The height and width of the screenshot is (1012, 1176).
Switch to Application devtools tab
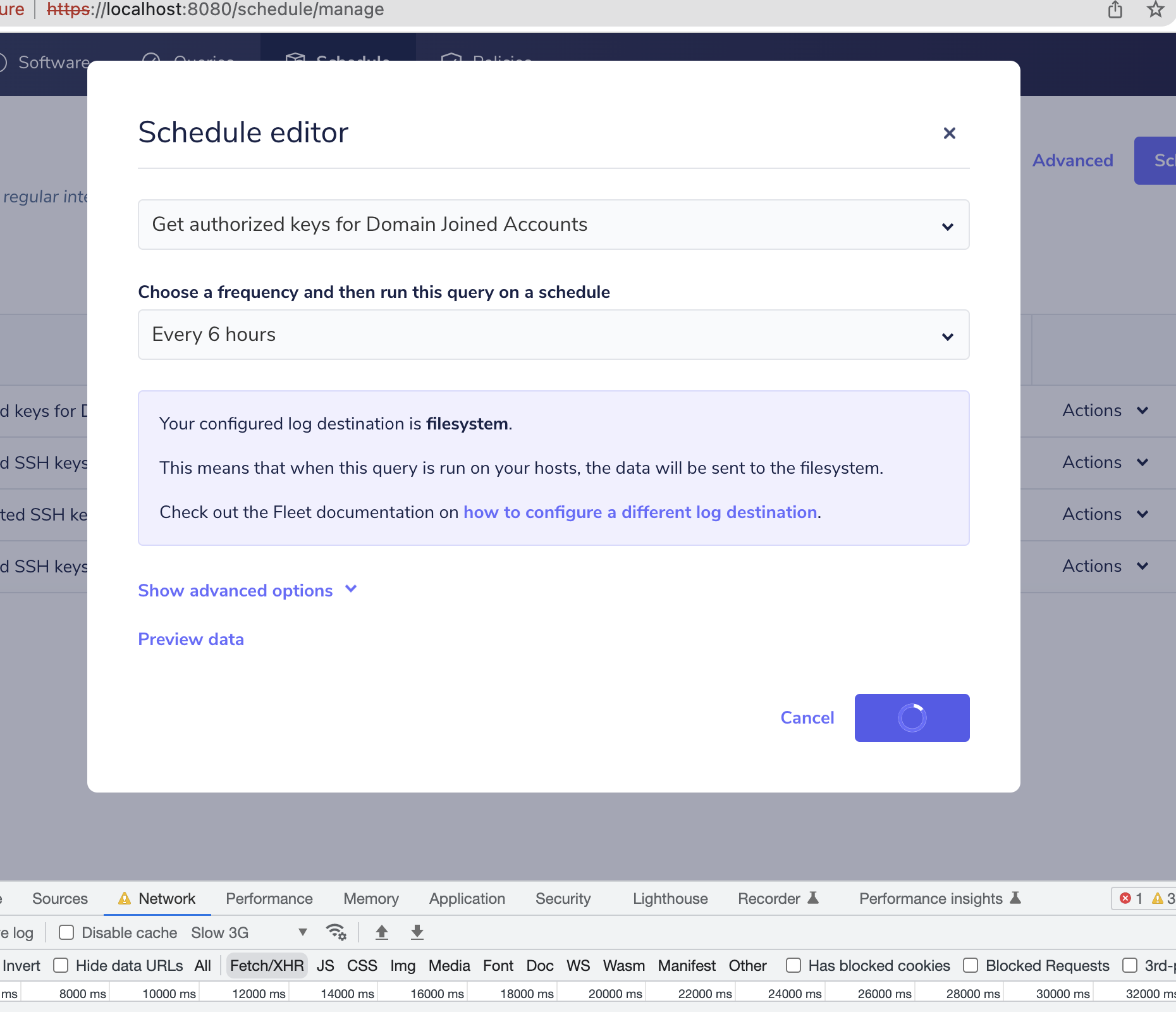(x=467, y=899)
